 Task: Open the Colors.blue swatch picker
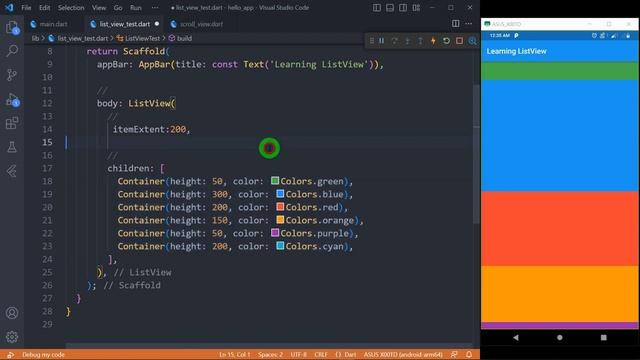[280, 193]
